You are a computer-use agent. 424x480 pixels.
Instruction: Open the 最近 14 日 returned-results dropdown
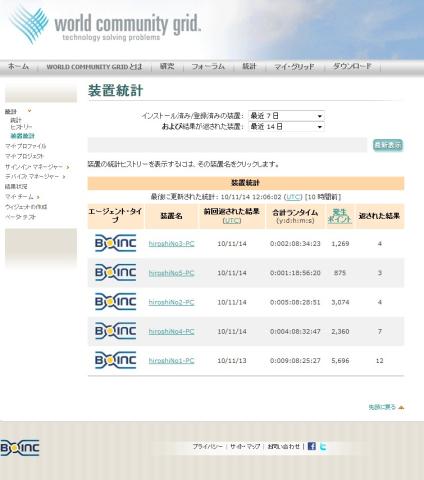click(286, 127)
